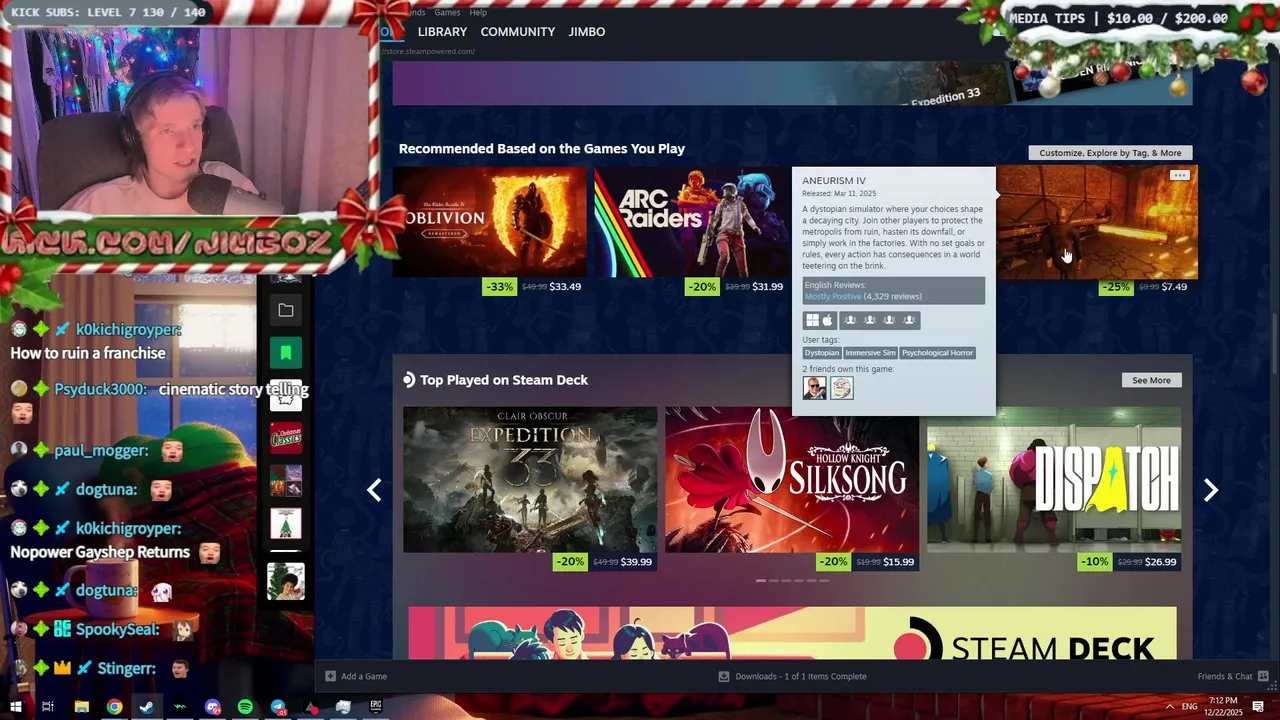The image size is (1280, 720).
Task: Open Windows notification center icon
Action: [x=1258, y=707]
